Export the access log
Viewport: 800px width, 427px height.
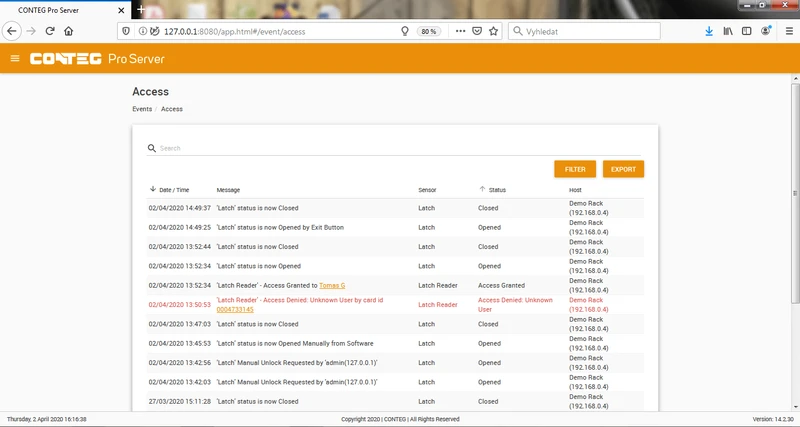pyautogui.click(x=623, y=169)
